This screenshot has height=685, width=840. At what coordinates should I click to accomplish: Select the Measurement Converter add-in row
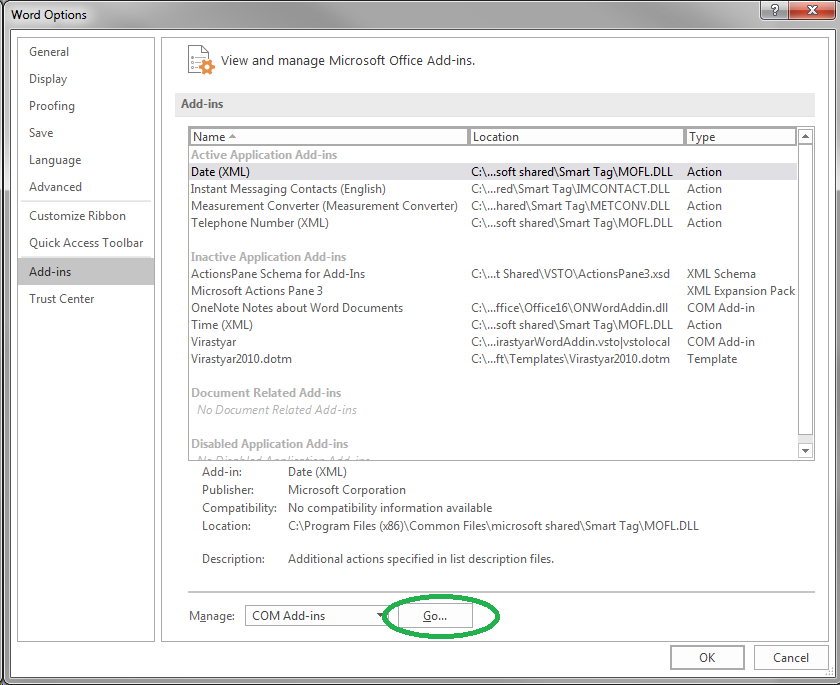pyautogui.click(x=493, y=206)
